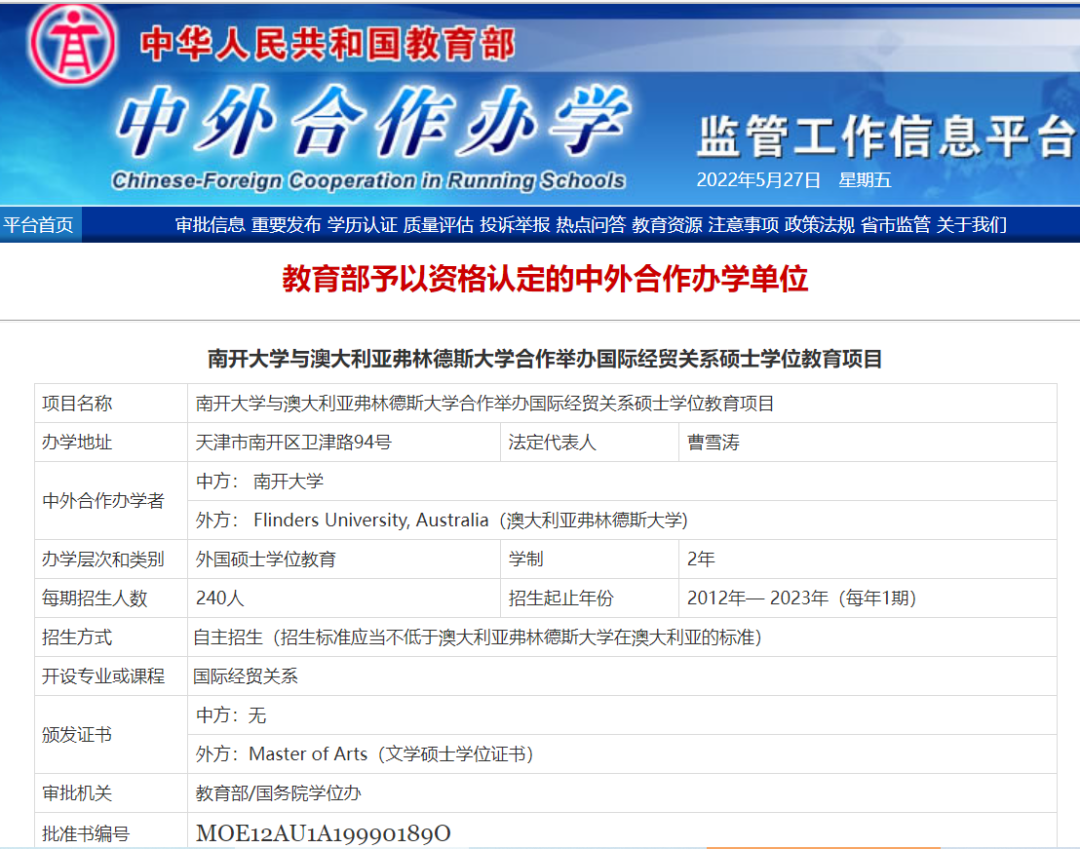The image size is (1080, 849).
Task: Click the Chinese-Foreign Cooperation in Running Schools subtitle
Action: click(x=368, y=180)
